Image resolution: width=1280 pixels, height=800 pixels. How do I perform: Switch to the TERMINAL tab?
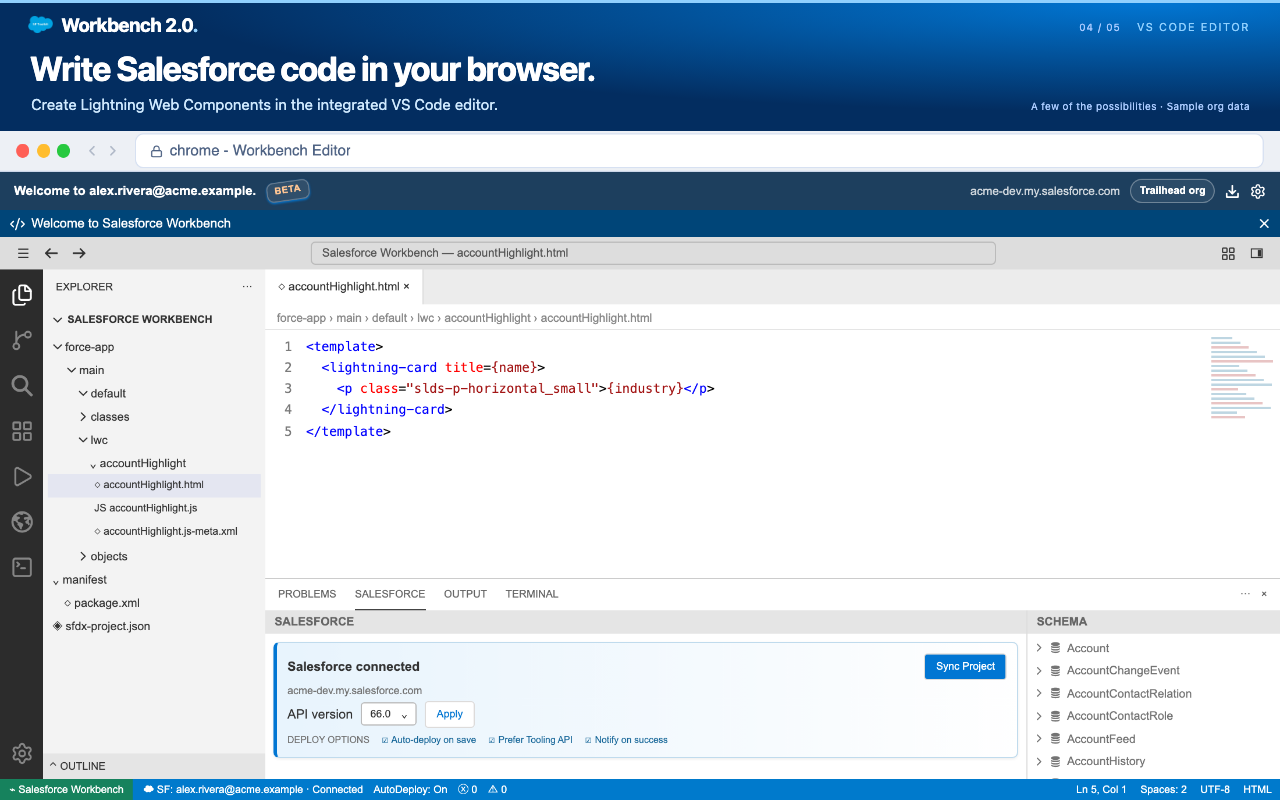pyautogui.click(x=532, y=594)
